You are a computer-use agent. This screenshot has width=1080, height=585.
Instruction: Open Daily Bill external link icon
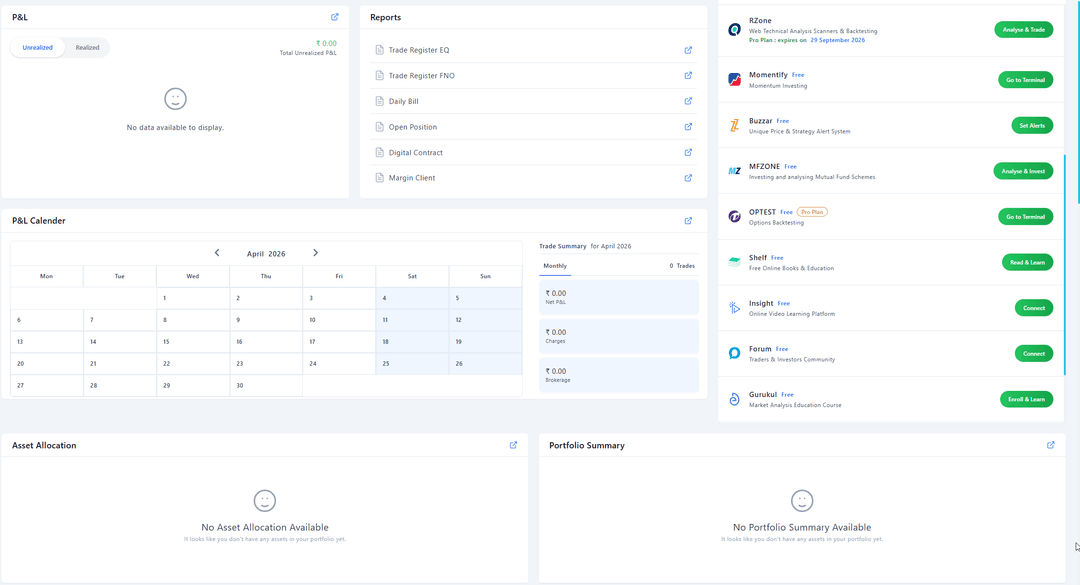point(688,101)
